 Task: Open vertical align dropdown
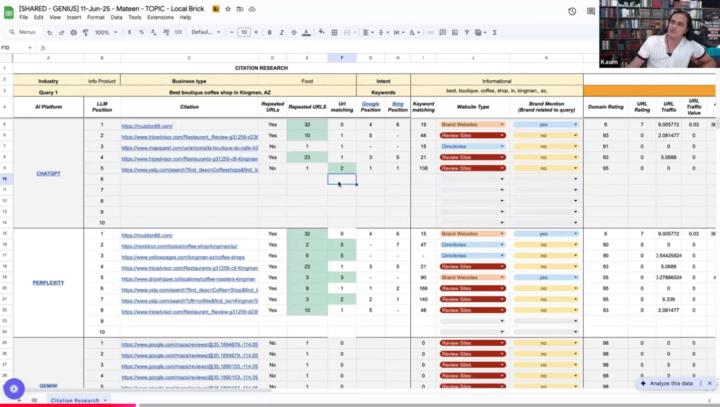[x=382, y=33]
